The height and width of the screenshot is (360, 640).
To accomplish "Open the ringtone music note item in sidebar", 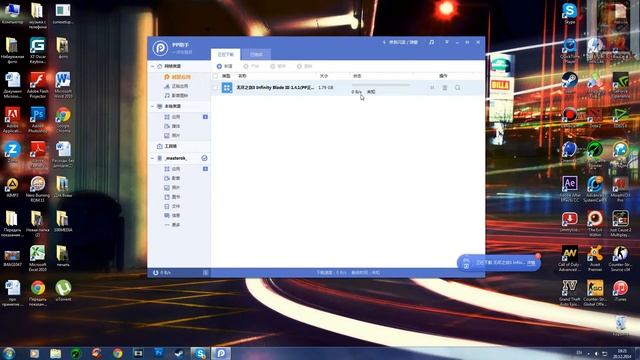I will point(176,96).
